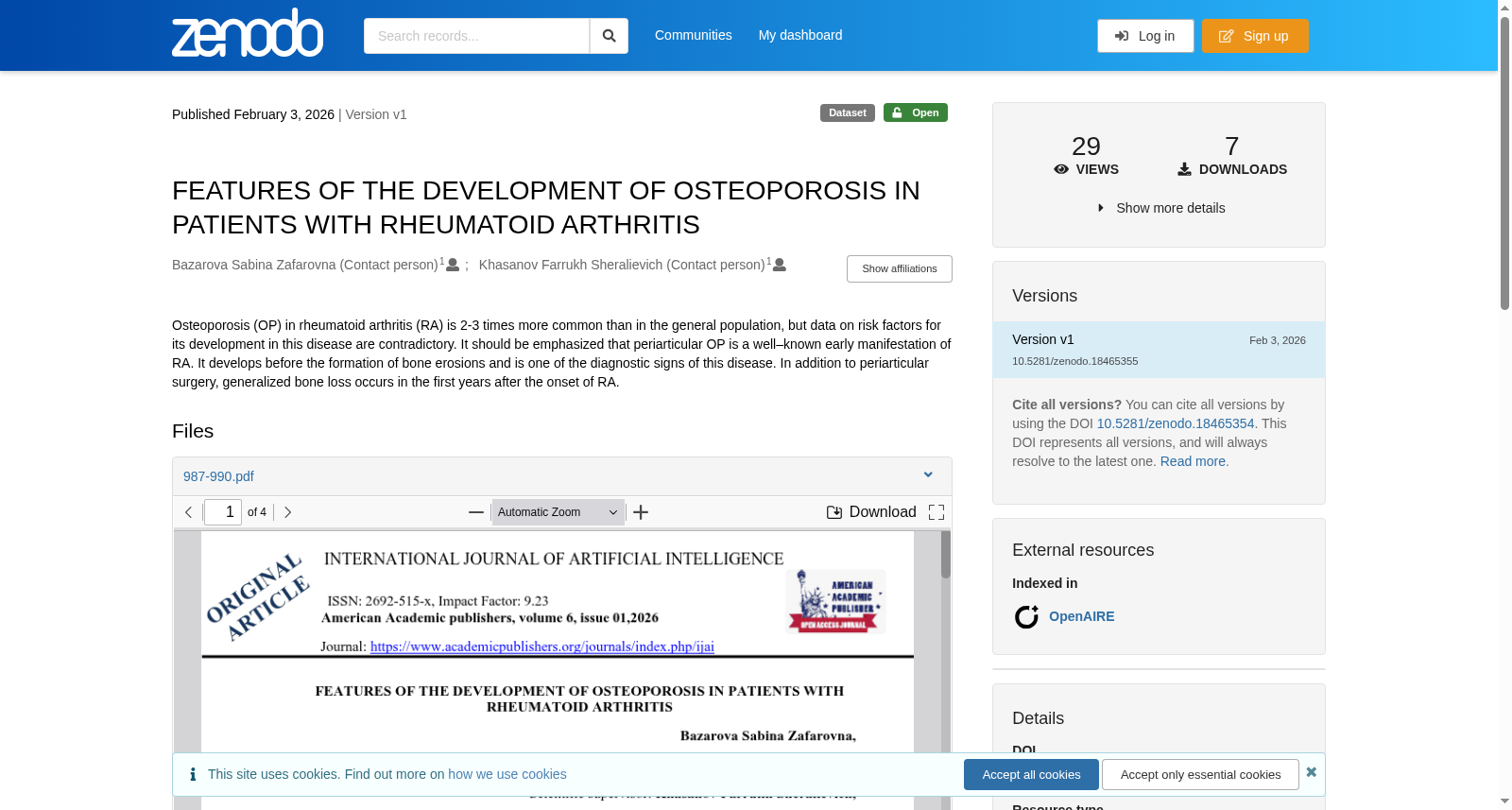This screenshot has height=810, width=1512.
Task: Accept only essential cookies
Action: (1200, 775)
